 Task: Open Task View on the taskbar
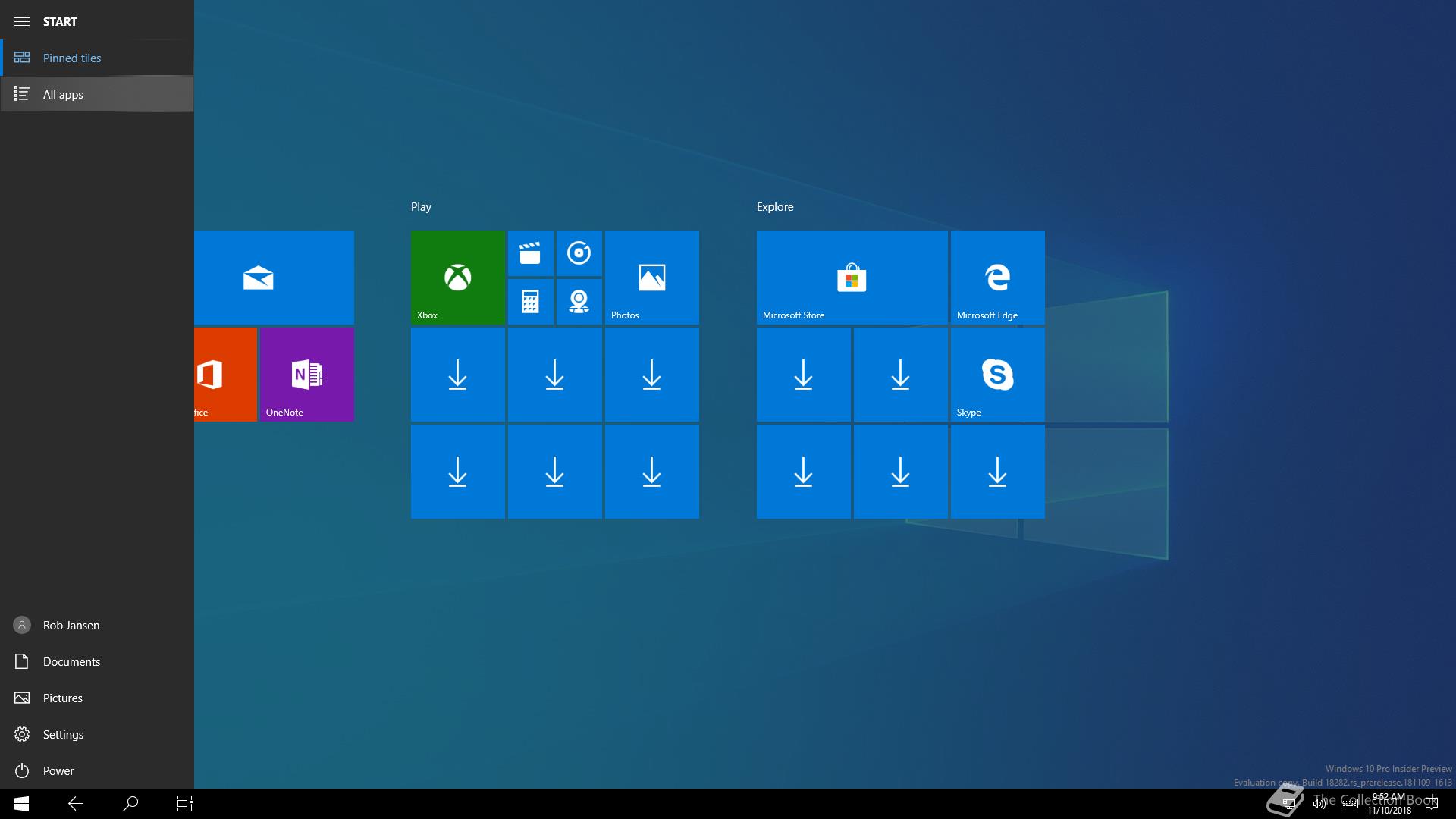185,804
